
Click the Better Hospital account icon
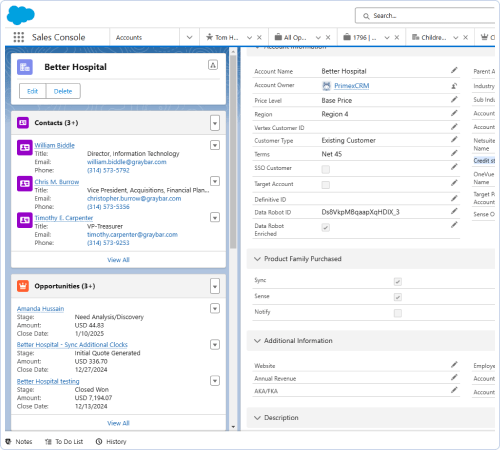pyautogui.click(x=25, y=67)
